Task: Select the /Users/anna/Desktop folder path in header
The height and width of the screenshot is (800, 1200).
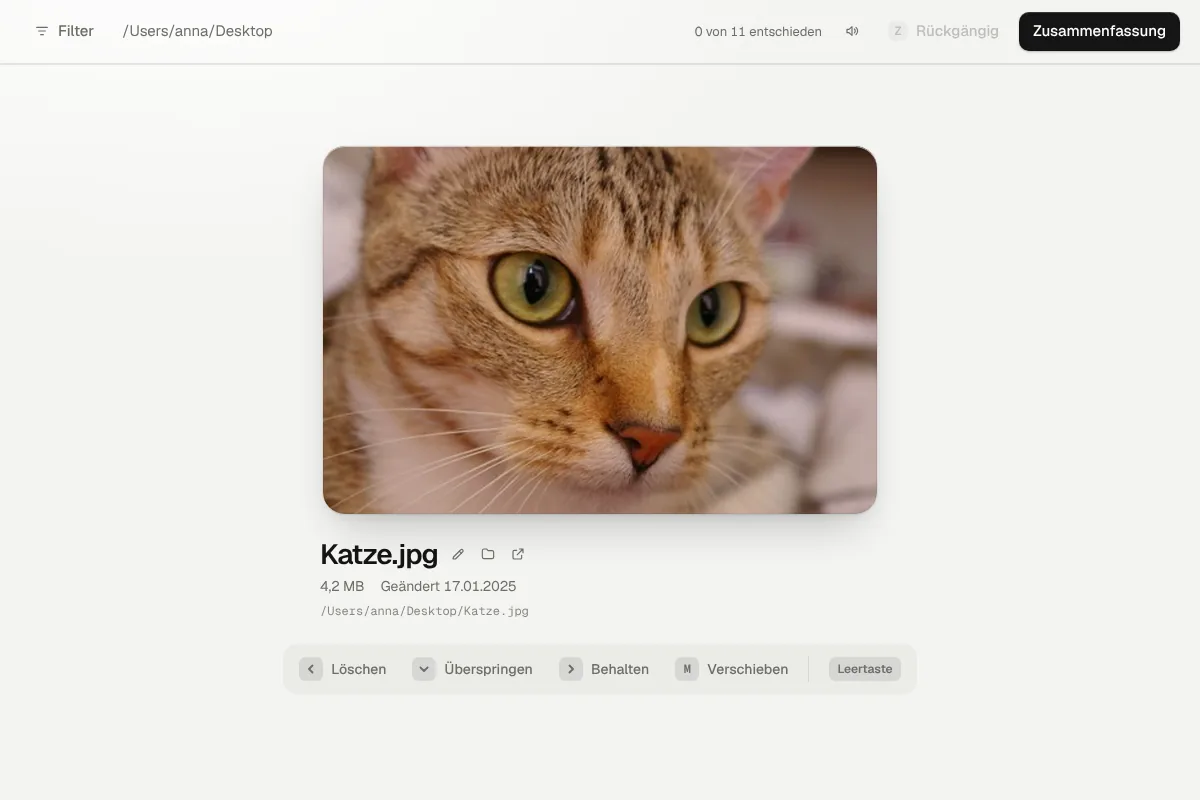Action: (198, 31)
